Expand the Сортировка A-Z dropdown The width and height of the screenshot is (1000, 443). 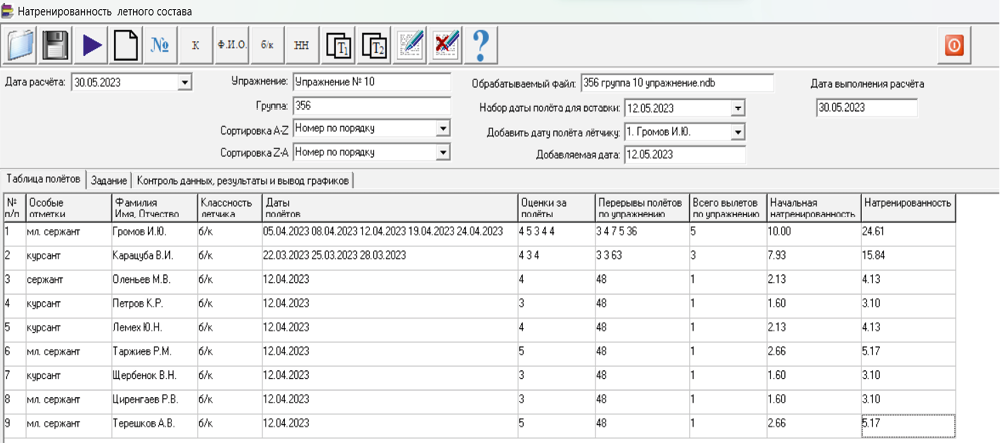click(443, 129)
